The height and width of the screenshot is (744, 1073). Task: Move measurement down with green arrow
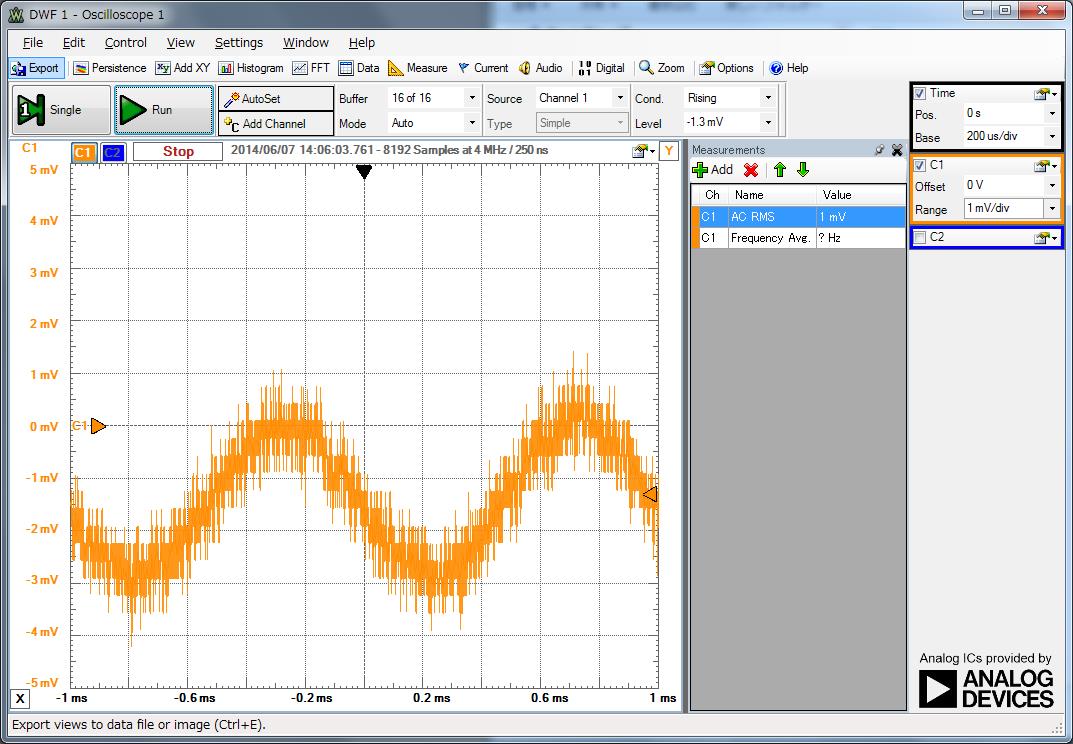802,170
